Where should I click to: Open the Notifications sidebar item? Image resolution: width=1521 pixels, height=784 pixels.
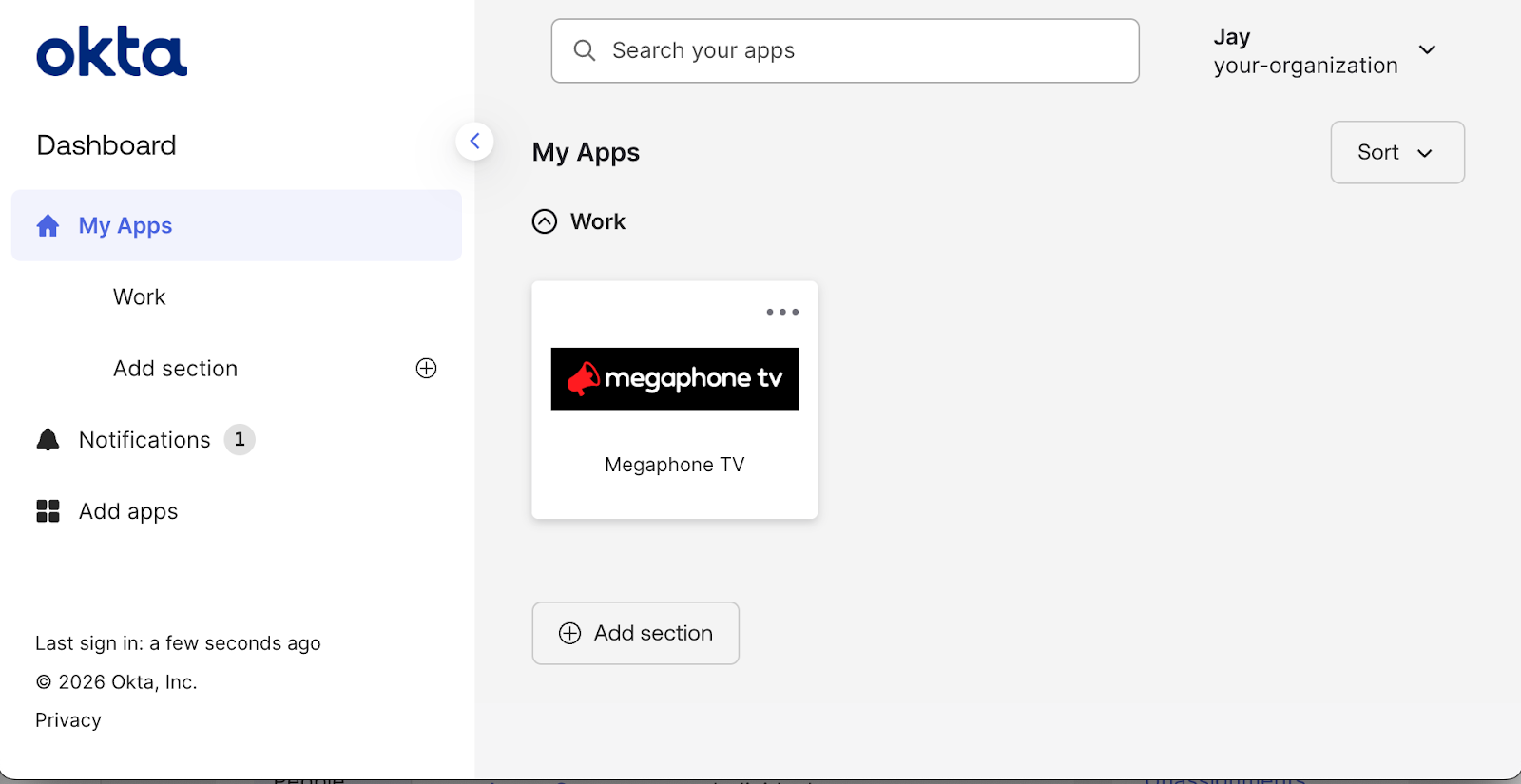144,440
